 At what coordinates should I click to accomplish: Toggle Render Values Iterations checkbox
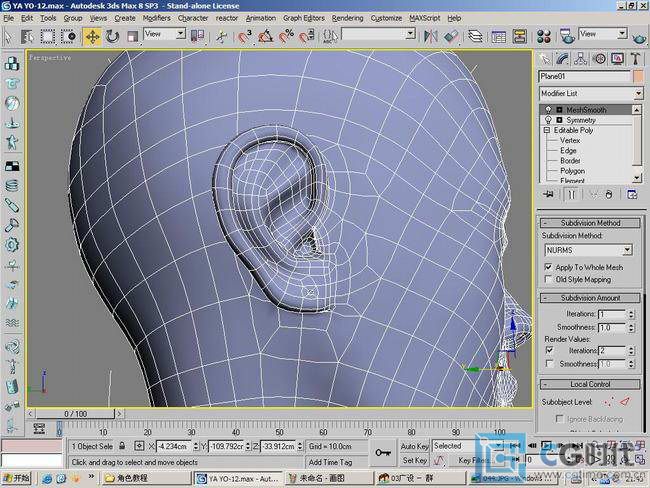coord(550,350)
